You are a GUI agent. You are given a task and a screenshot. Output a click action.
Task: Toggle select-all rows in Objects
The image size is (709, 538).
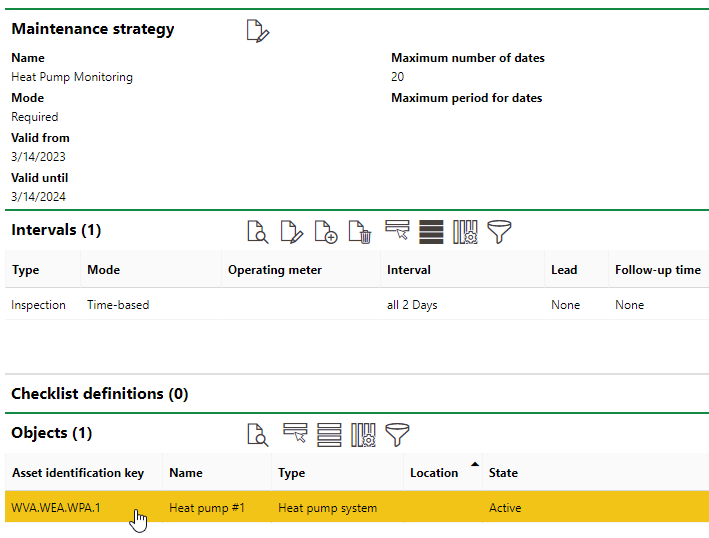pos(329,435)
